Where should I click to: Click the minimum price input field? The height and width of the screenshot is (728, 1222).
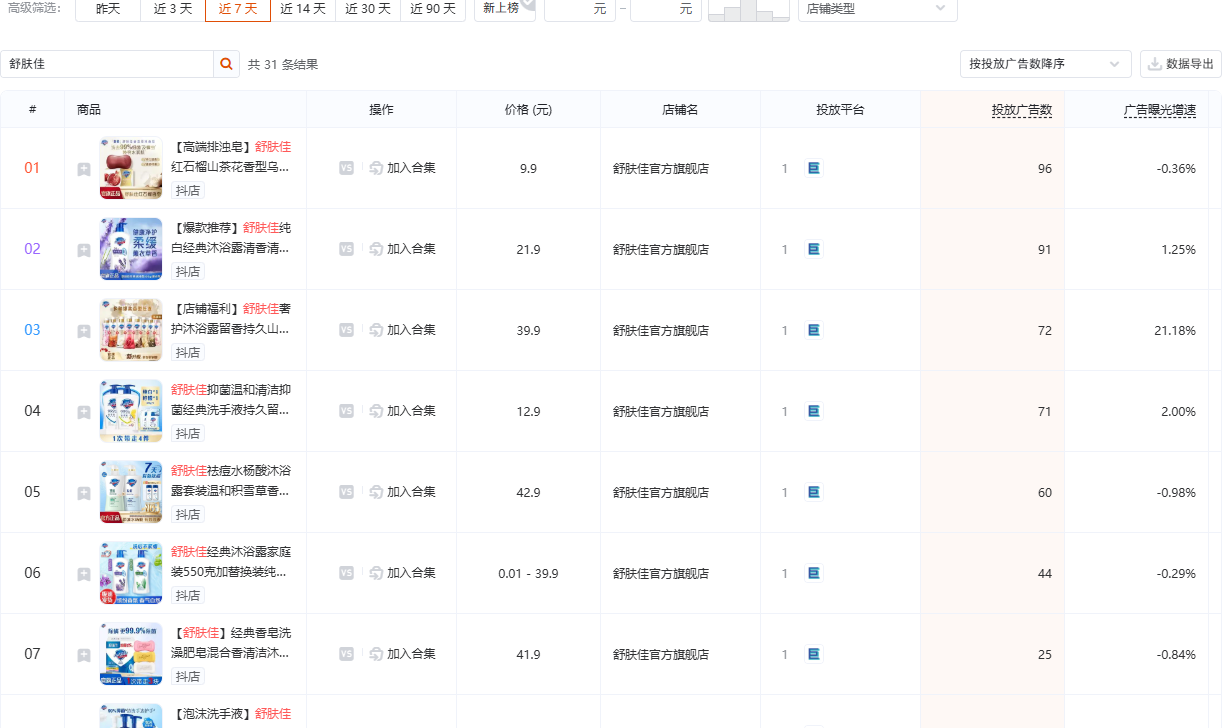click(580, 8)
